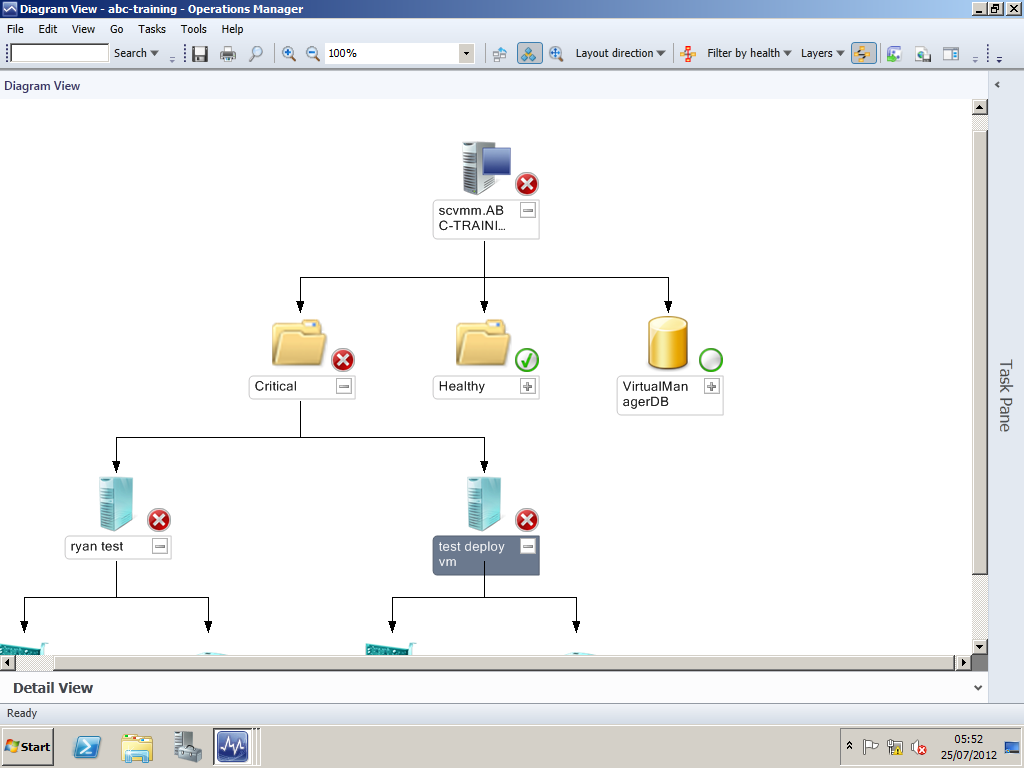
Task: Open the Search dropdown button
Action: point(136,54)
